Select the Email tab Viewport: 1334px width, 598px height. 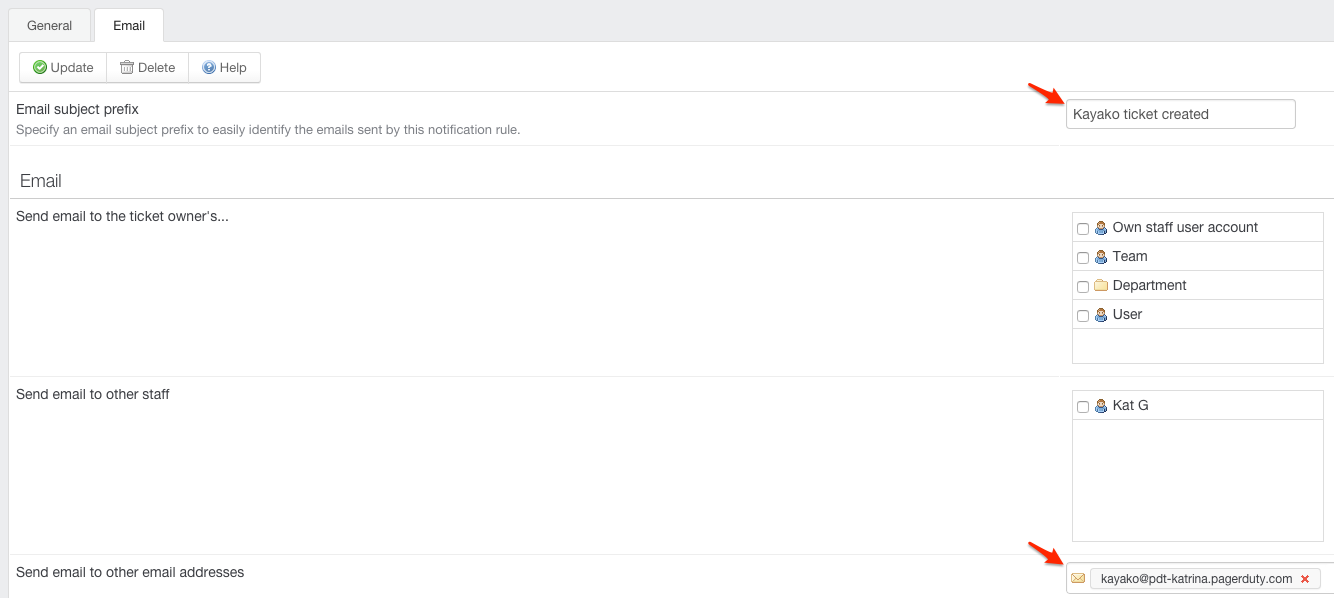[129, 25]
